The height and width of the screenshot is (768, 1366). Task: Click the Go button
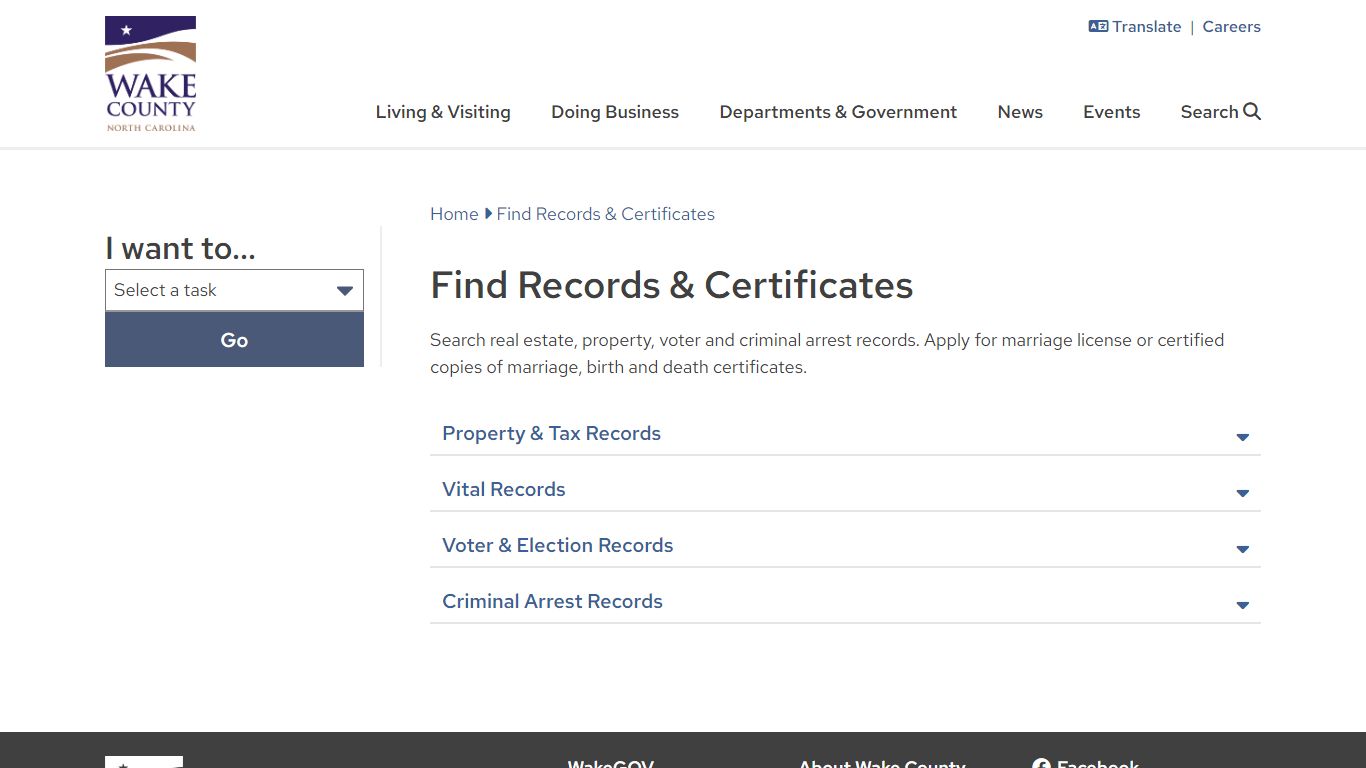(234, 340)
